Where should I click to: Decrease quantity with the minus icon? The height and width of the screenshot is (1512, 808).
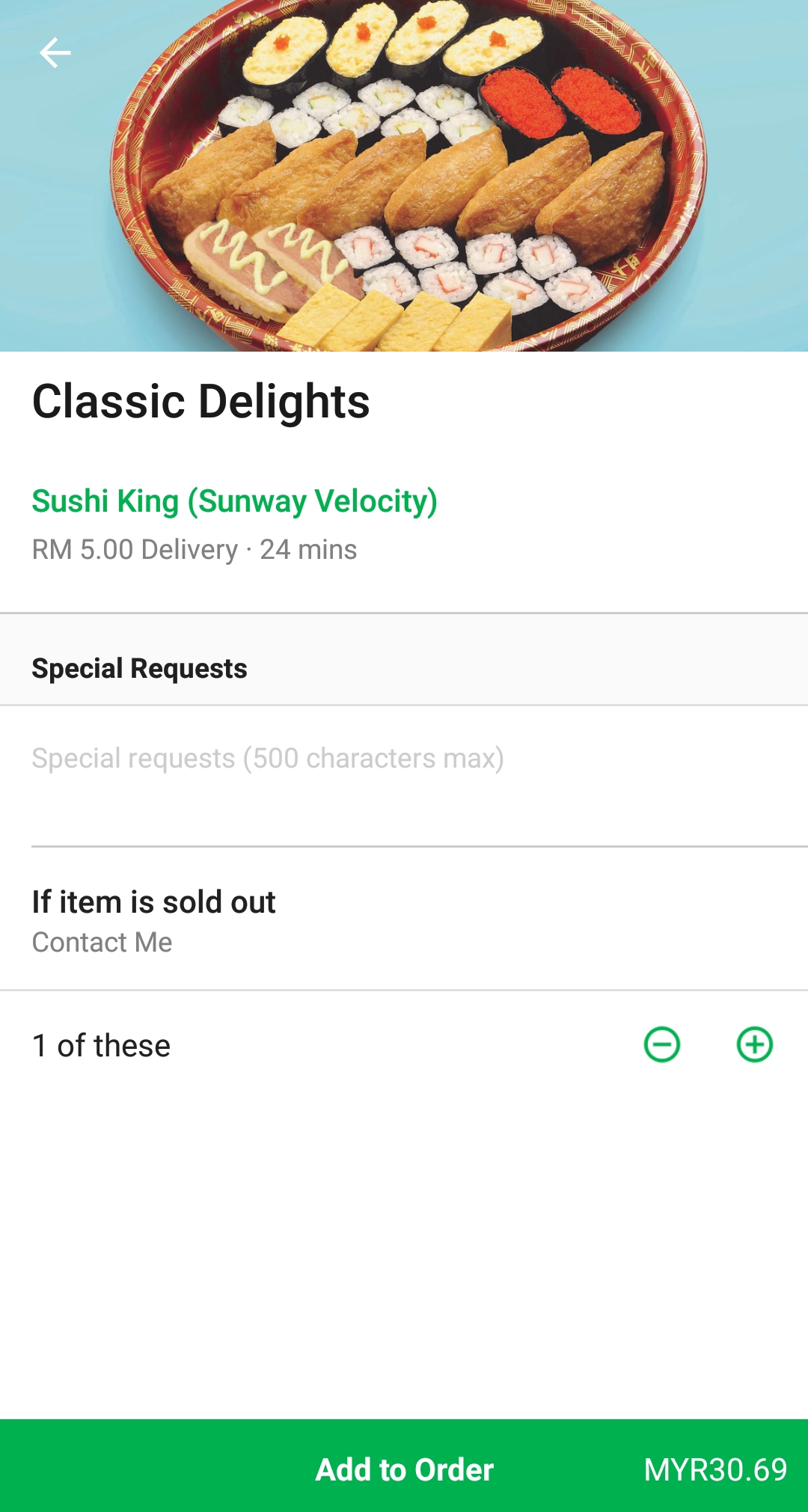click(x=662, y=1044)
